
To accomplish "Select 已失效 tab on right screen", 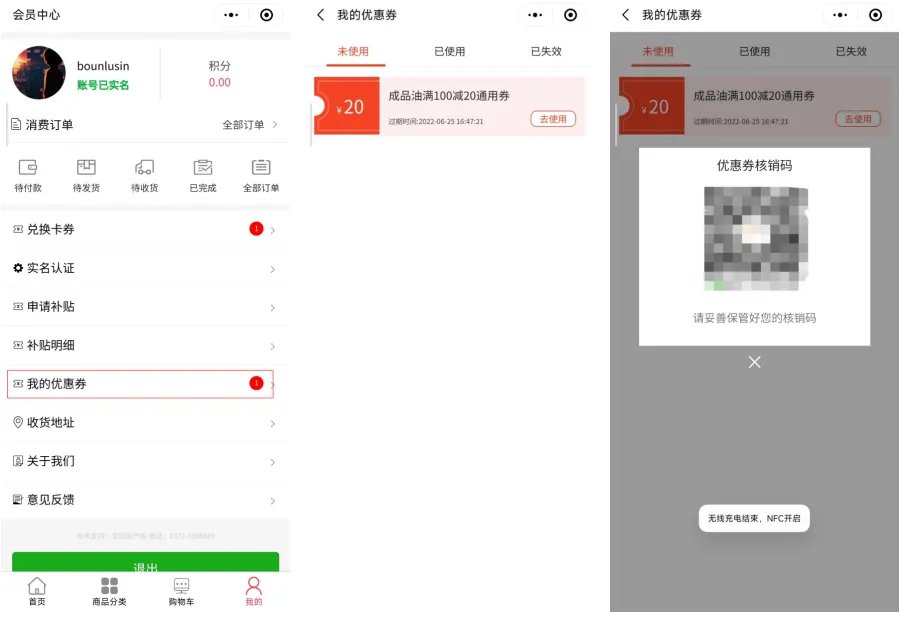I will [851, 51].
